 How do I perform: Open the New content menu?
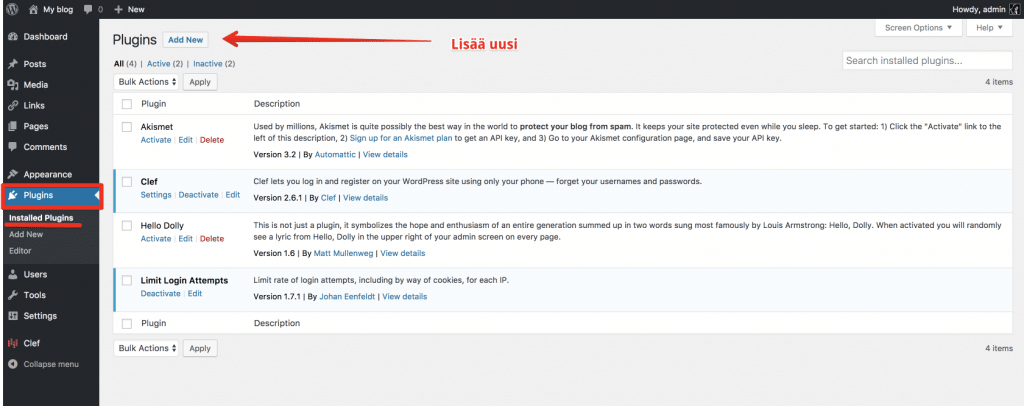pos(129,10)
